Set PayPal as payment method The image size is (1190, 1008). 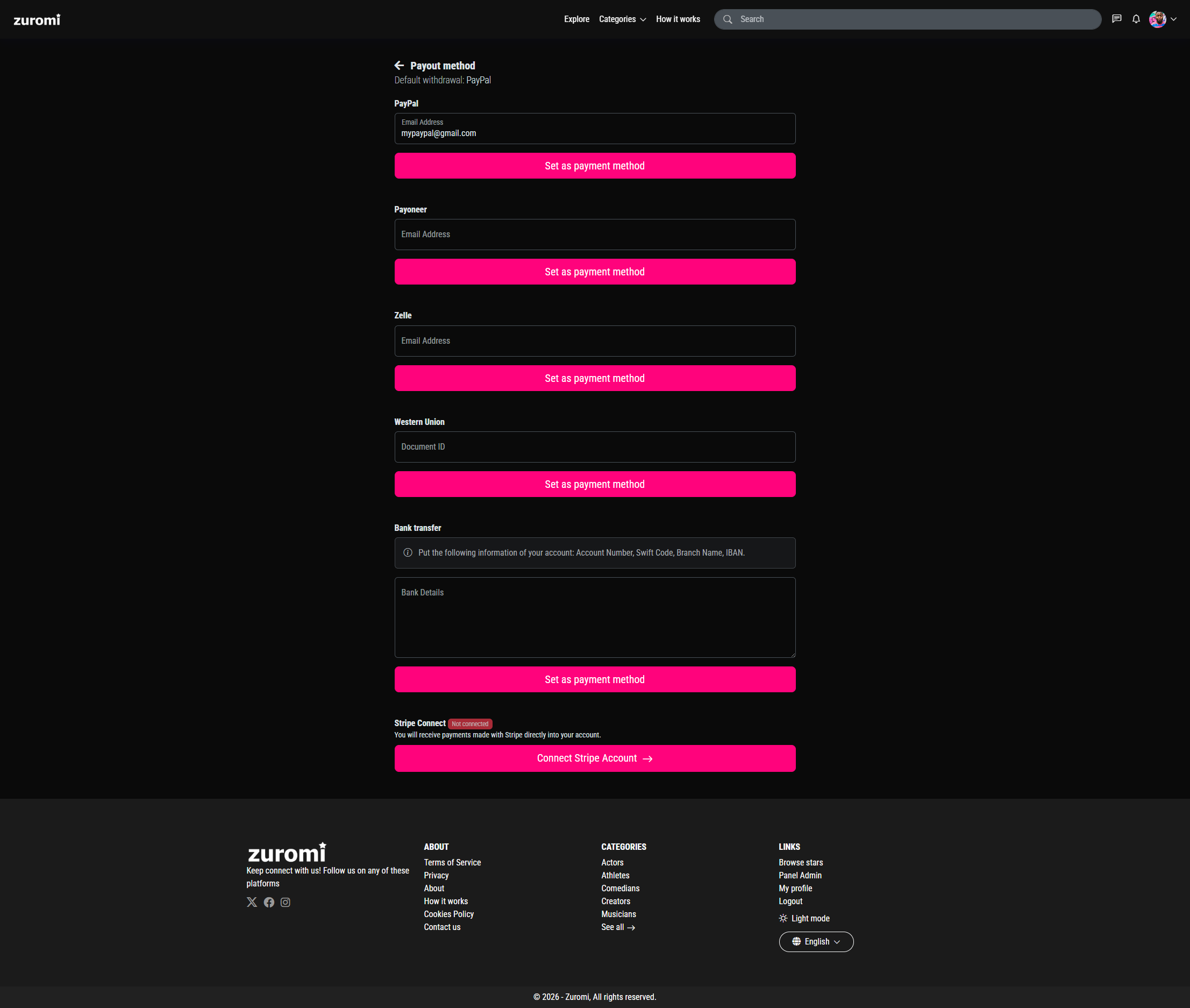point(594,166)
